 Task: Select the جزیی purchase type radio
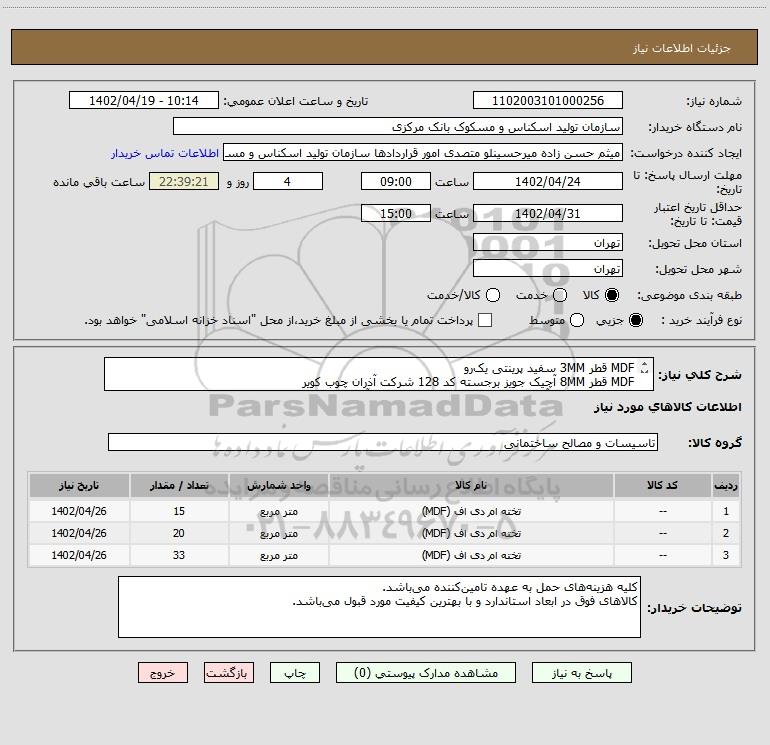coord(635,320)
